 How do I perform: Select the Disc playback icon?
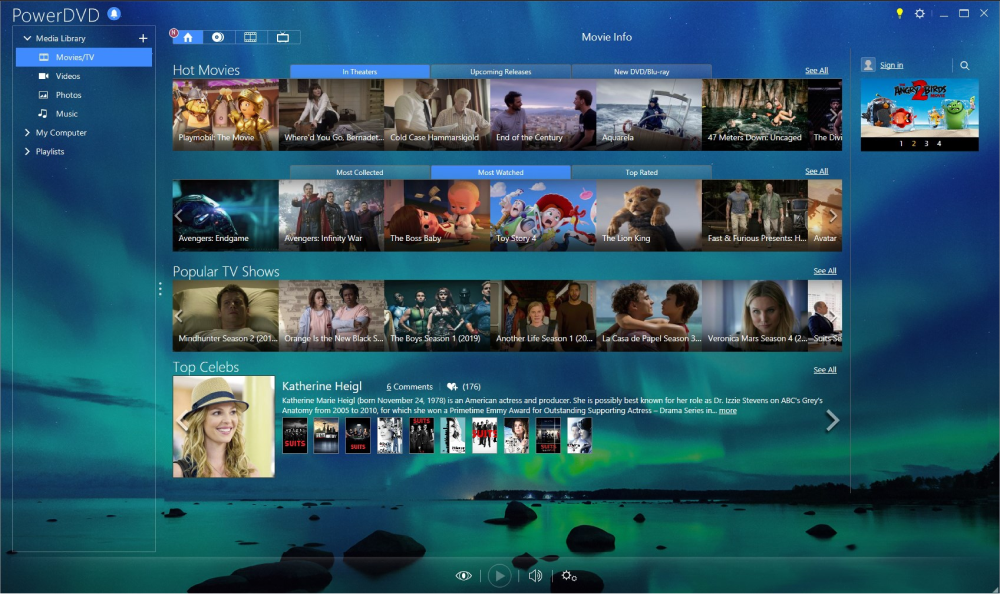click(218, 36)
